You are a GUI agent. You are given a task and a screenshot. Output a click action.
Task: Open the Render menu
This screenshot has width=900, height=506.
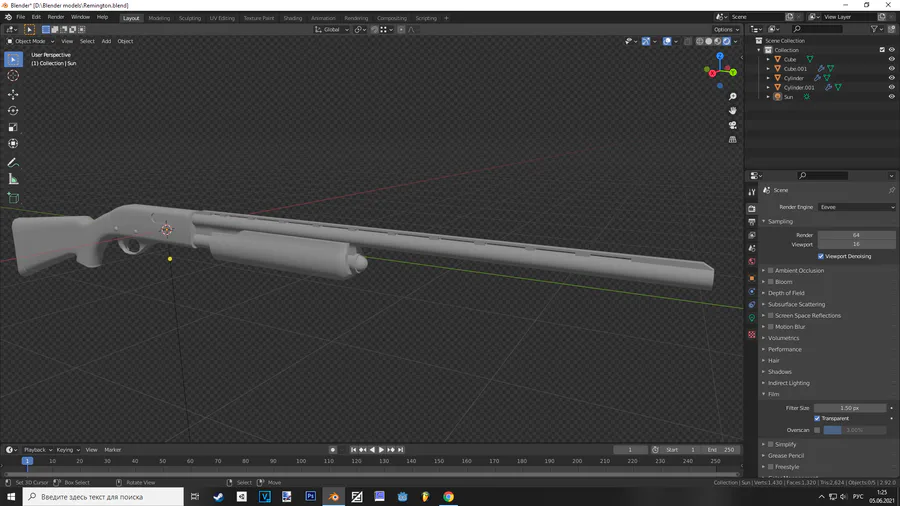(56, 17)
